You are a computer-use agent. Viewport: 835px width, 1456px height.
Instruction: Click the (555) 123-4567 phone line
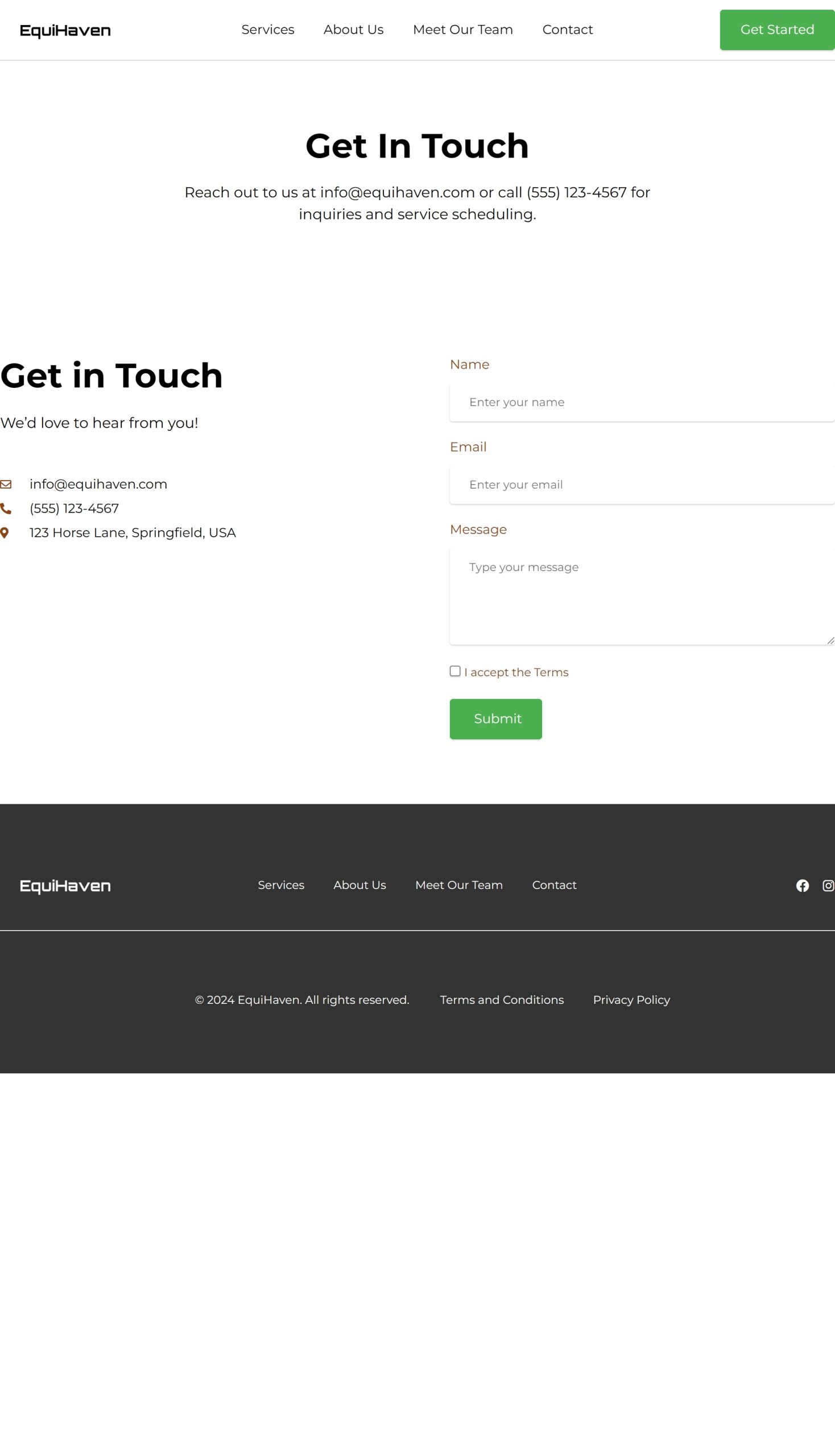[x=74, y=508]
